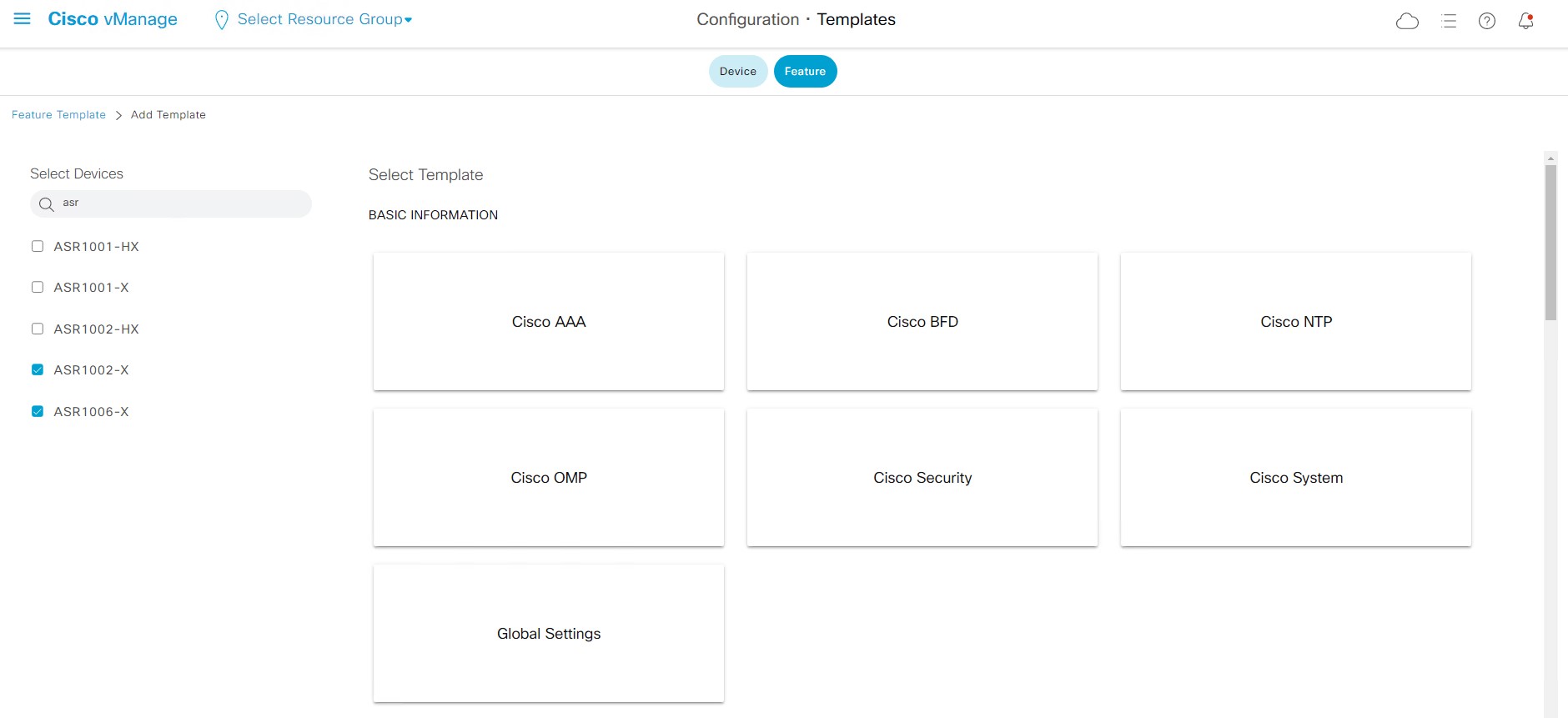Click the ASR1001-HX device label
This screenshot has height=718, width=1568.
96,246
